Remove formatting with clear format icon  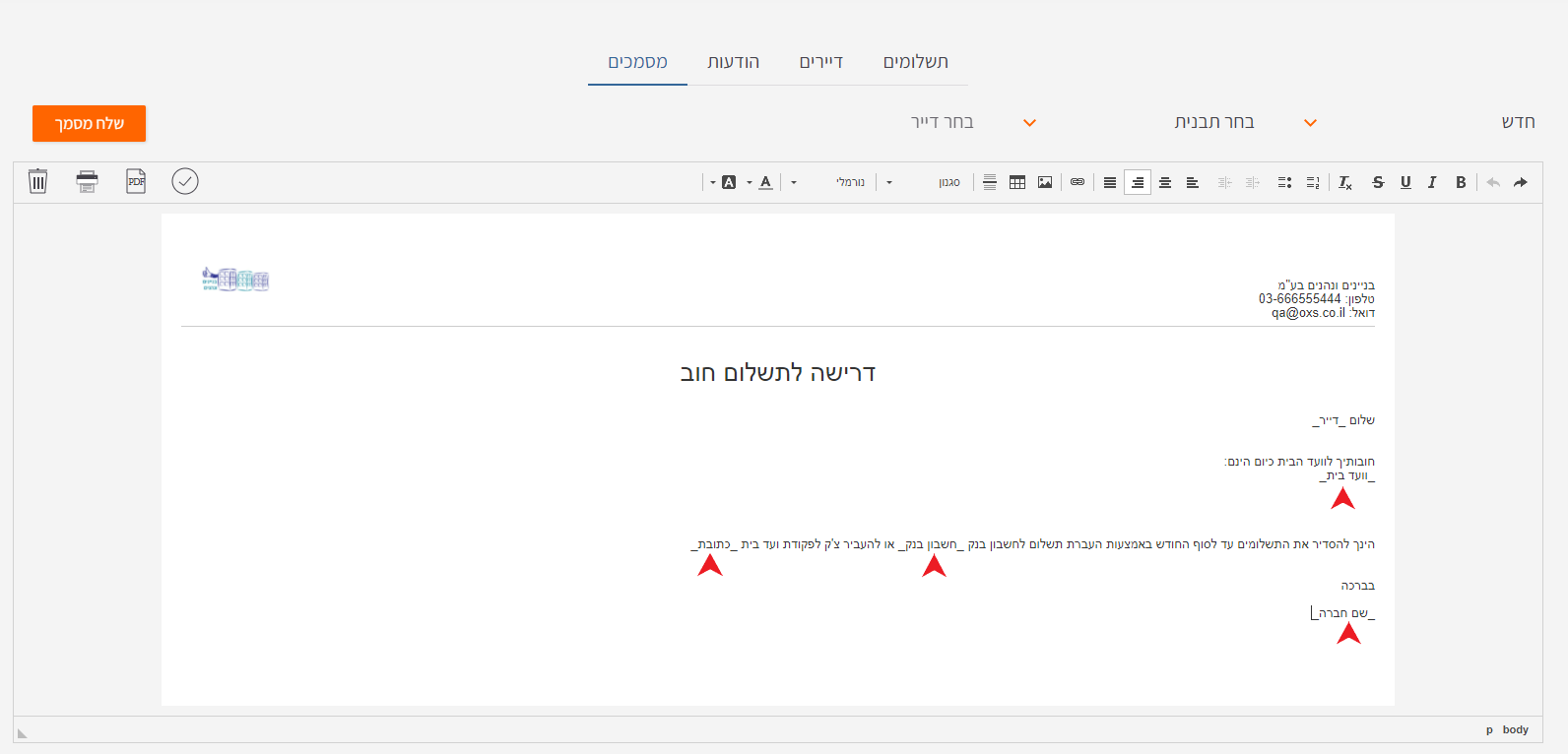(x=1345, y=182)
